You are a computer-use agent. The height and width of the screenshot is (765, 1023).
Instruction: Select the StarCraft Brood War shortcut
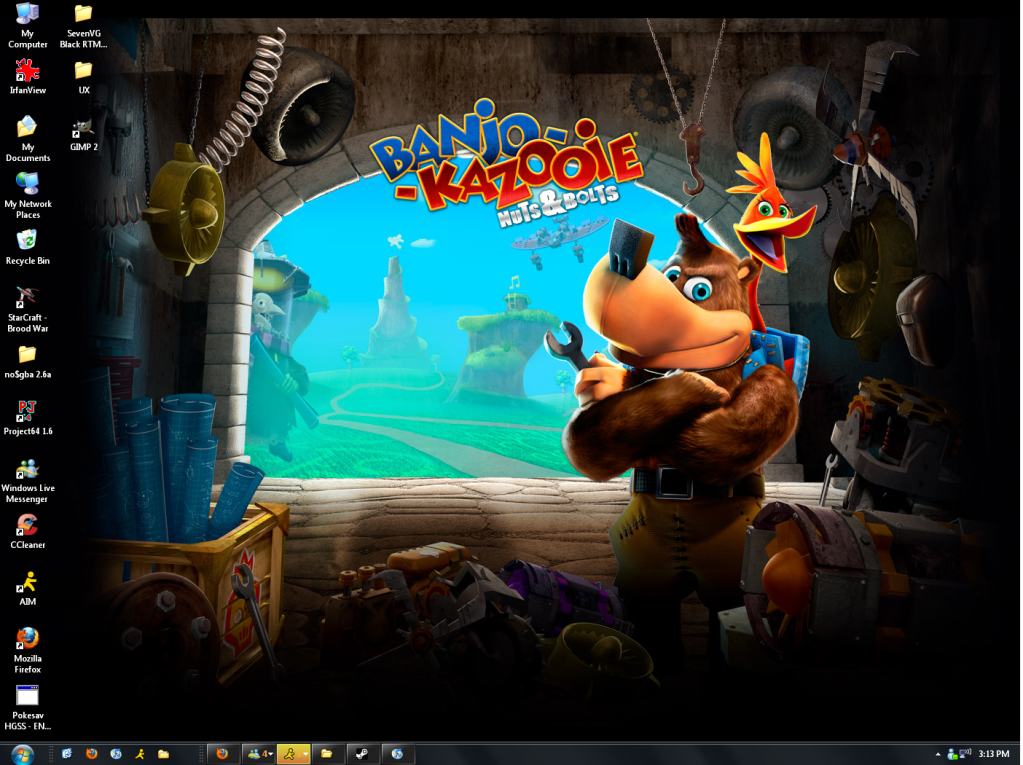(27, 298)
